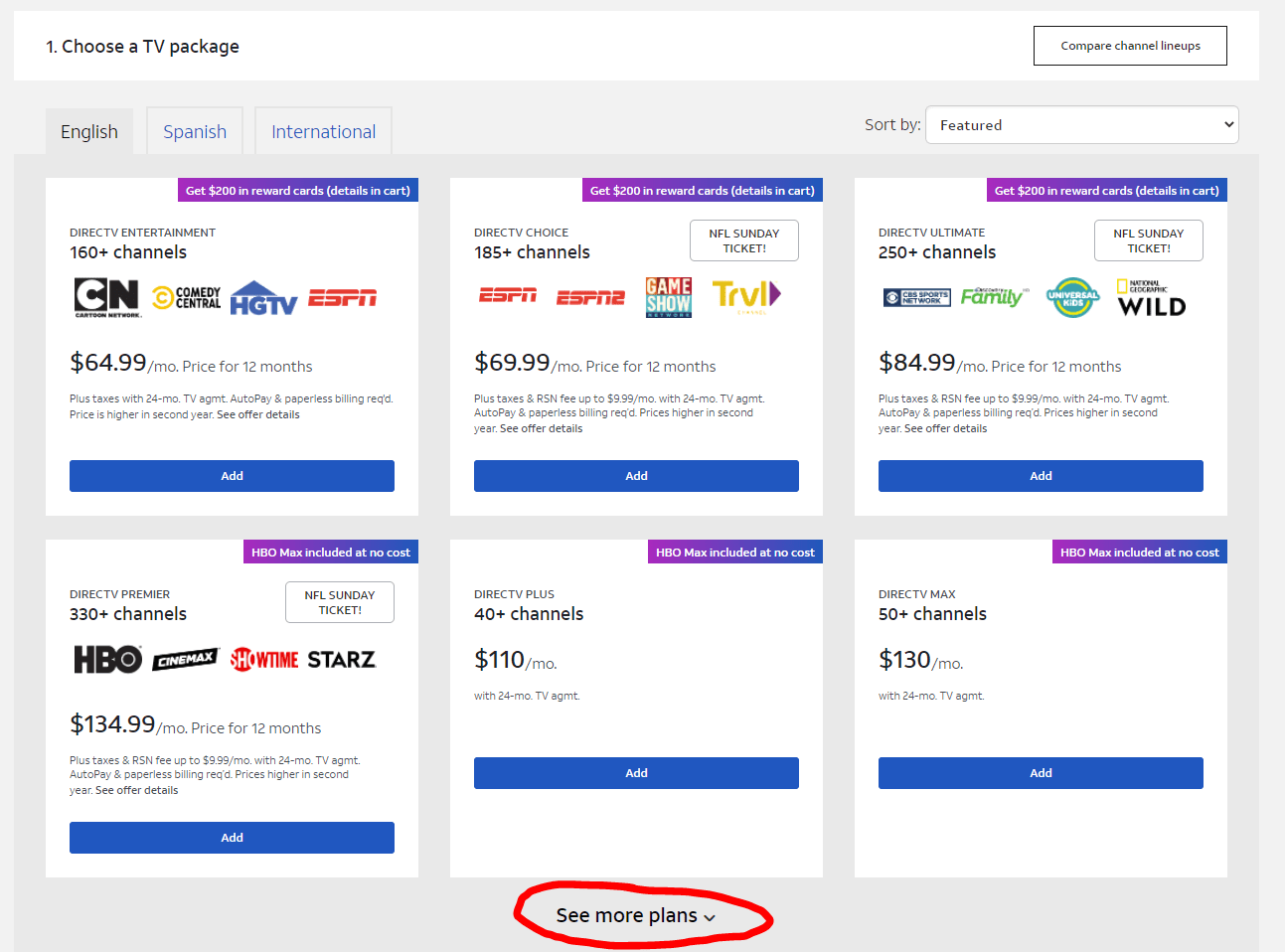The height and width of the screenshot is (952, 1285).
Task: Click the Cinemax channel logo
Action: coord(186,660)
